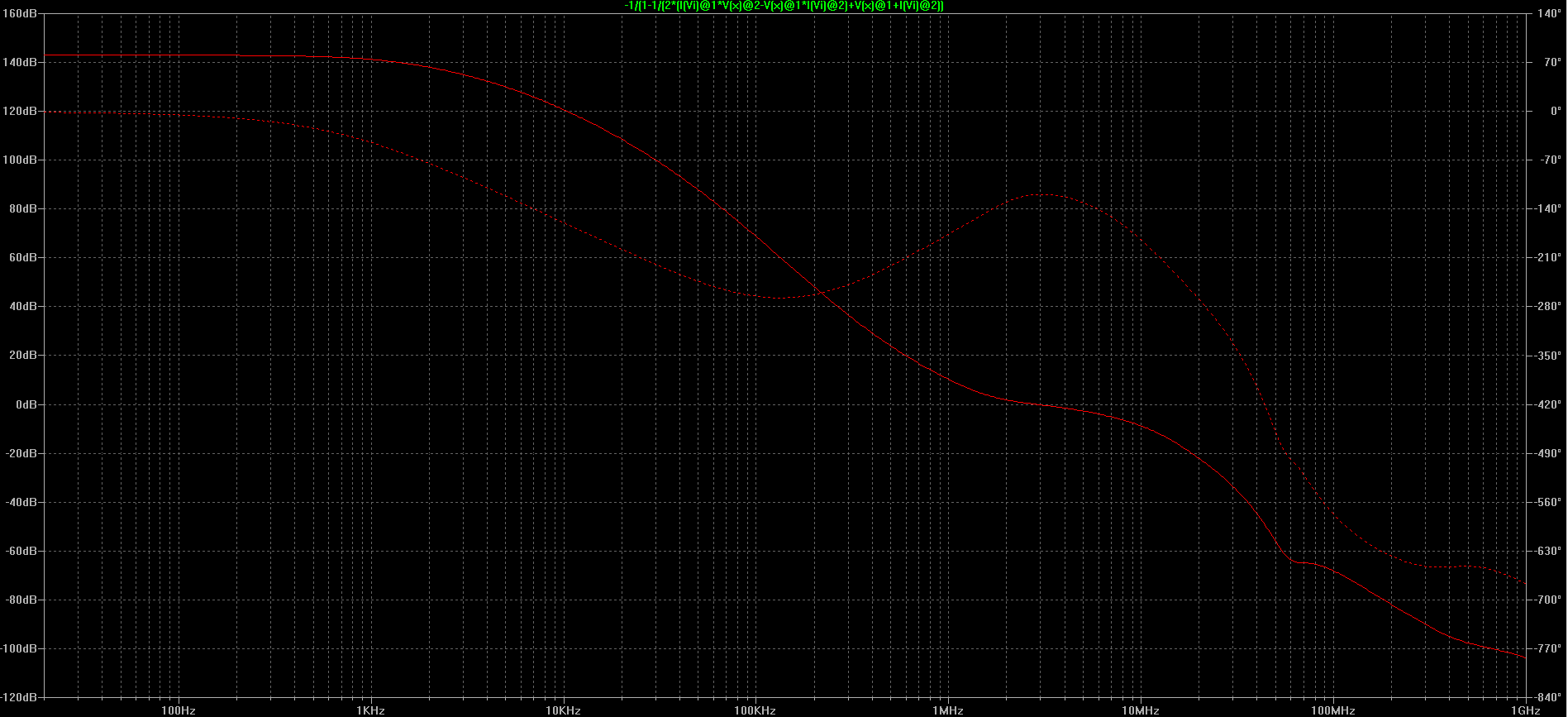
Task: Click the 100dB magnitude axis label
Action: click(20, 160)
